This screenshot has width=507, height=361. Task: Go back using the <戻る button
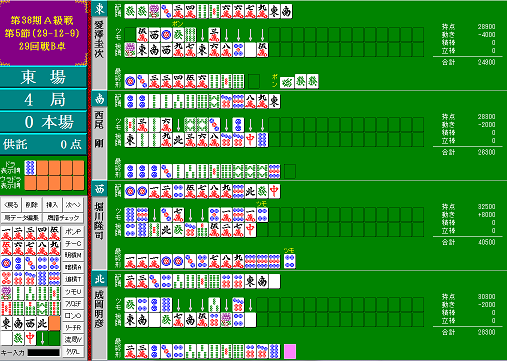click(x=11, y=205)
